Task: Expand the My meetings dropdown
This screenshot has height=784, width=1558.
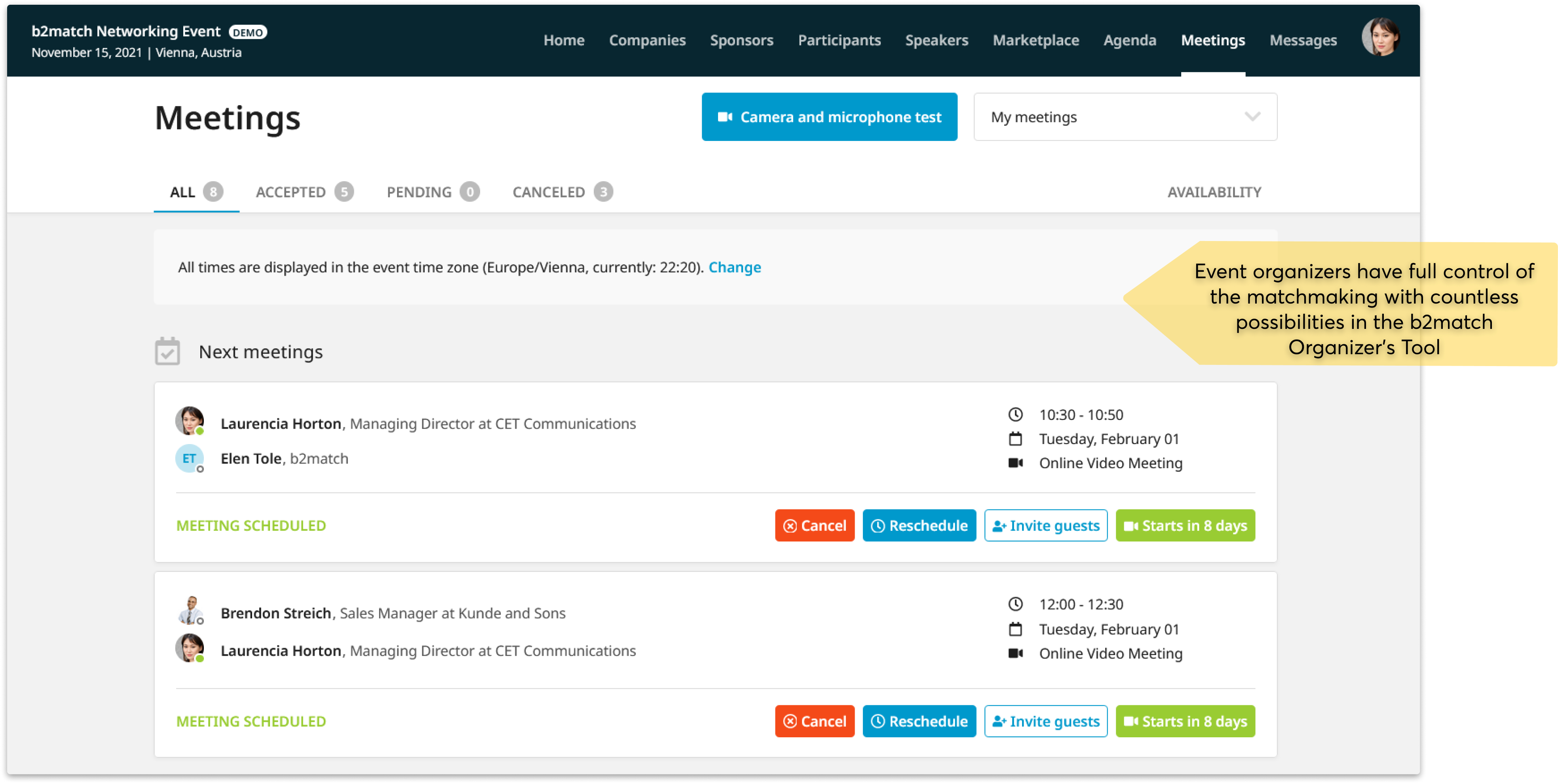Action: 1124,117
